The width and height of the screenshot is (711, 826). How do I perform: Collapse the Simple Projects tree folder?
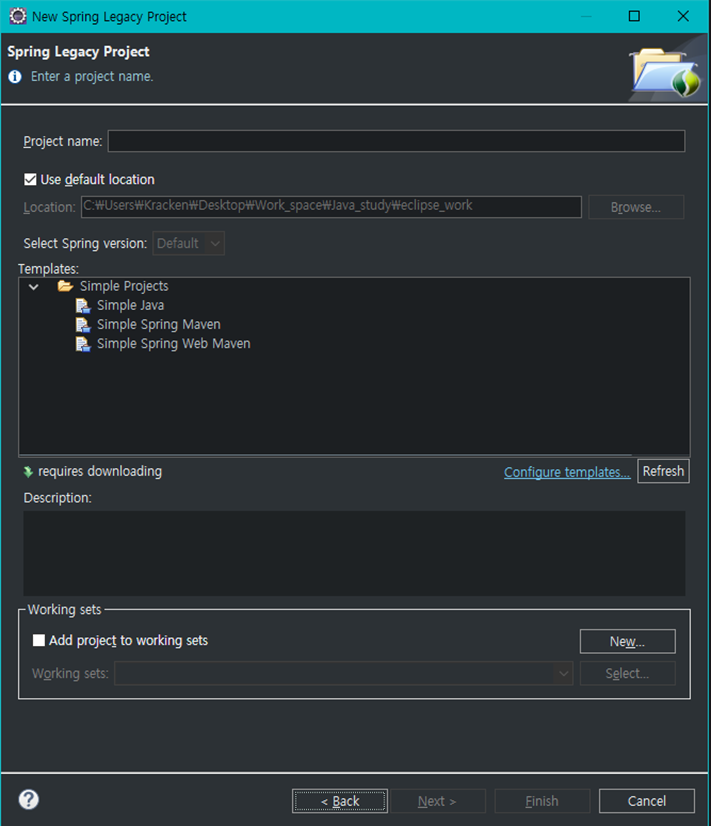[34, 287]
